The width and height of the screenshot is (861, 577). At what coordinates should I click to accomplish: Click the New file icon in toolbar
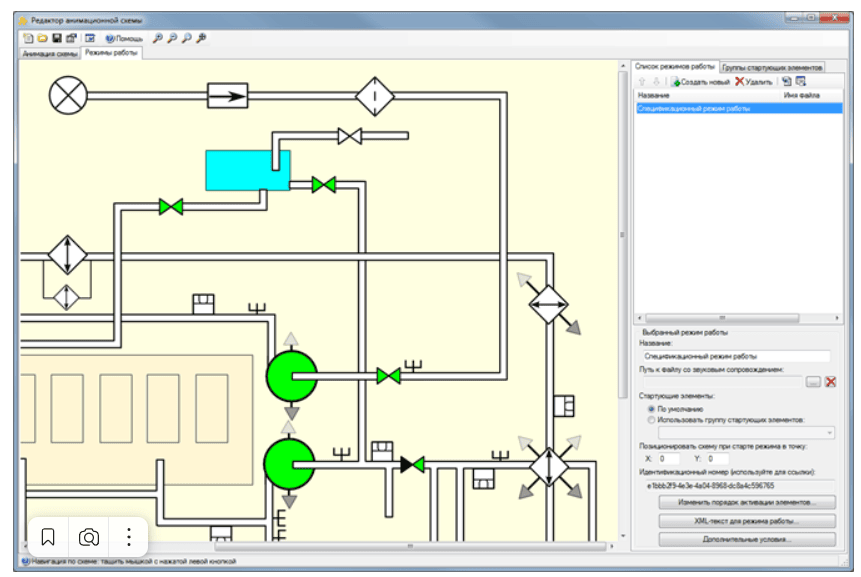tap(28, 38)
